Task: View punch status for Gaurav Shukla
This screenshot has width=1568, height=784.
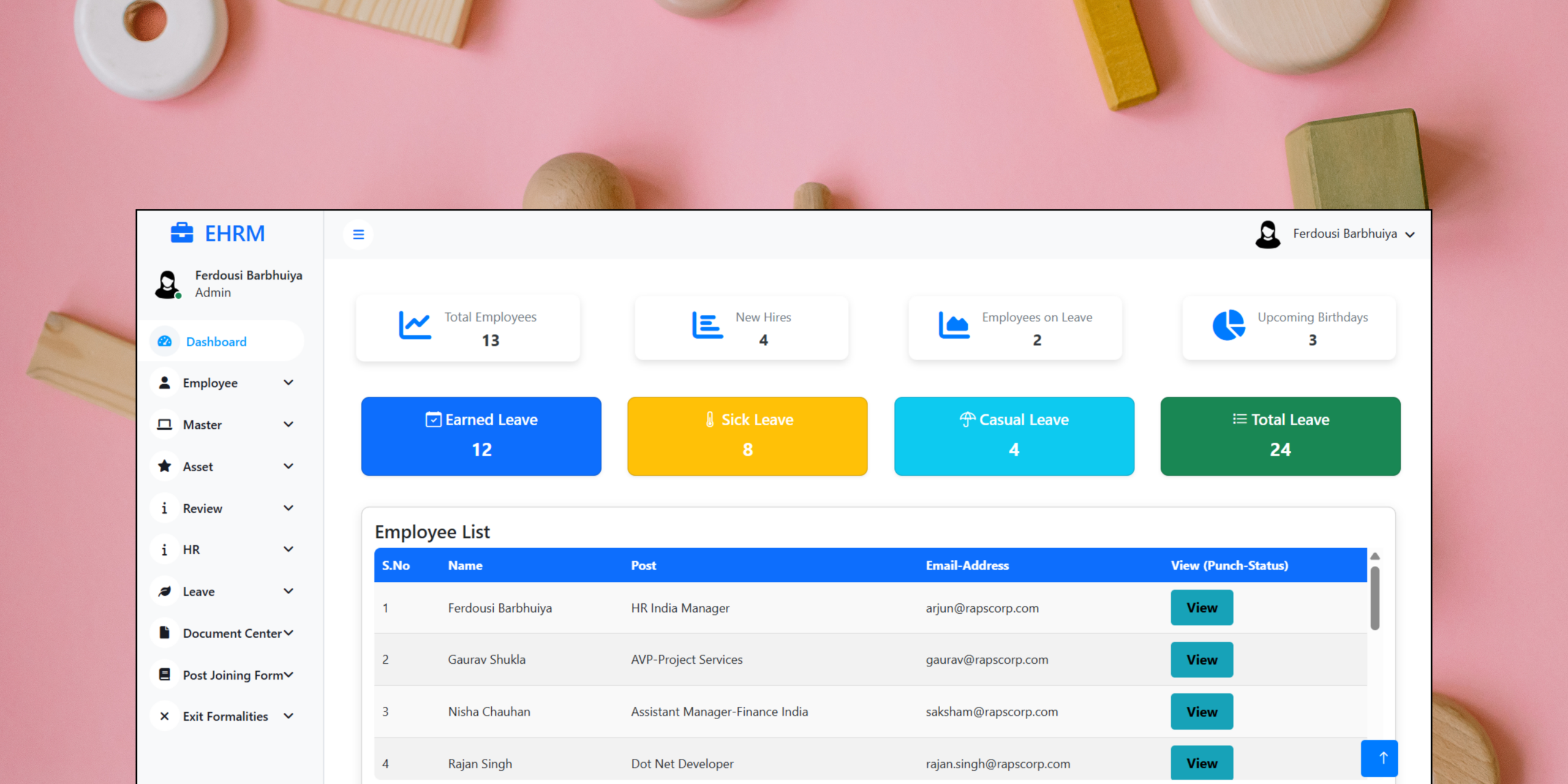Action: 1202,660
